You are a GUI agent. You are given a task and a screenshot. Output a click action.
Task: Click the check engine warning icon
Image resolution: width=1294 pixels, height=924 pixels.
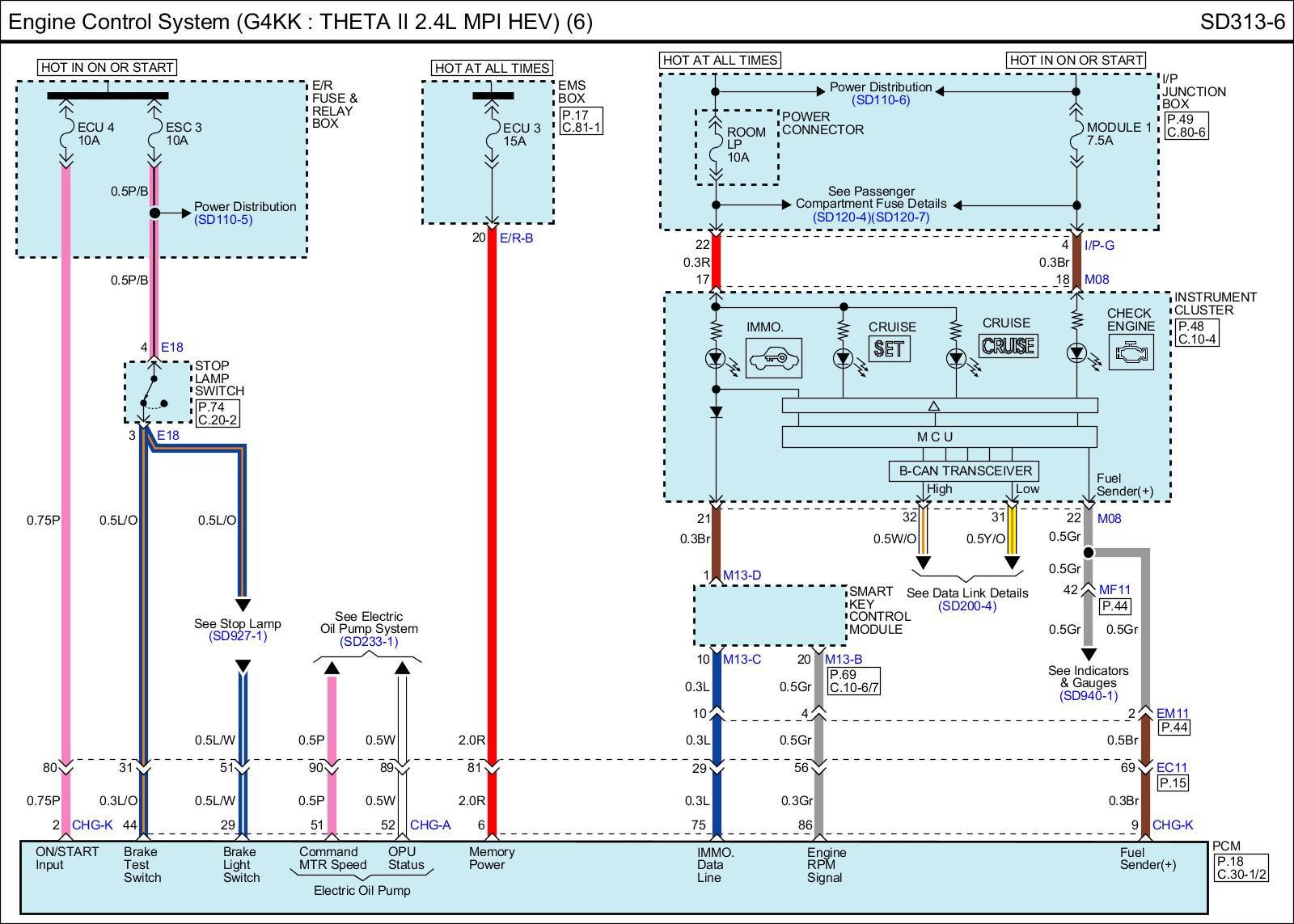click(1131, 352)
